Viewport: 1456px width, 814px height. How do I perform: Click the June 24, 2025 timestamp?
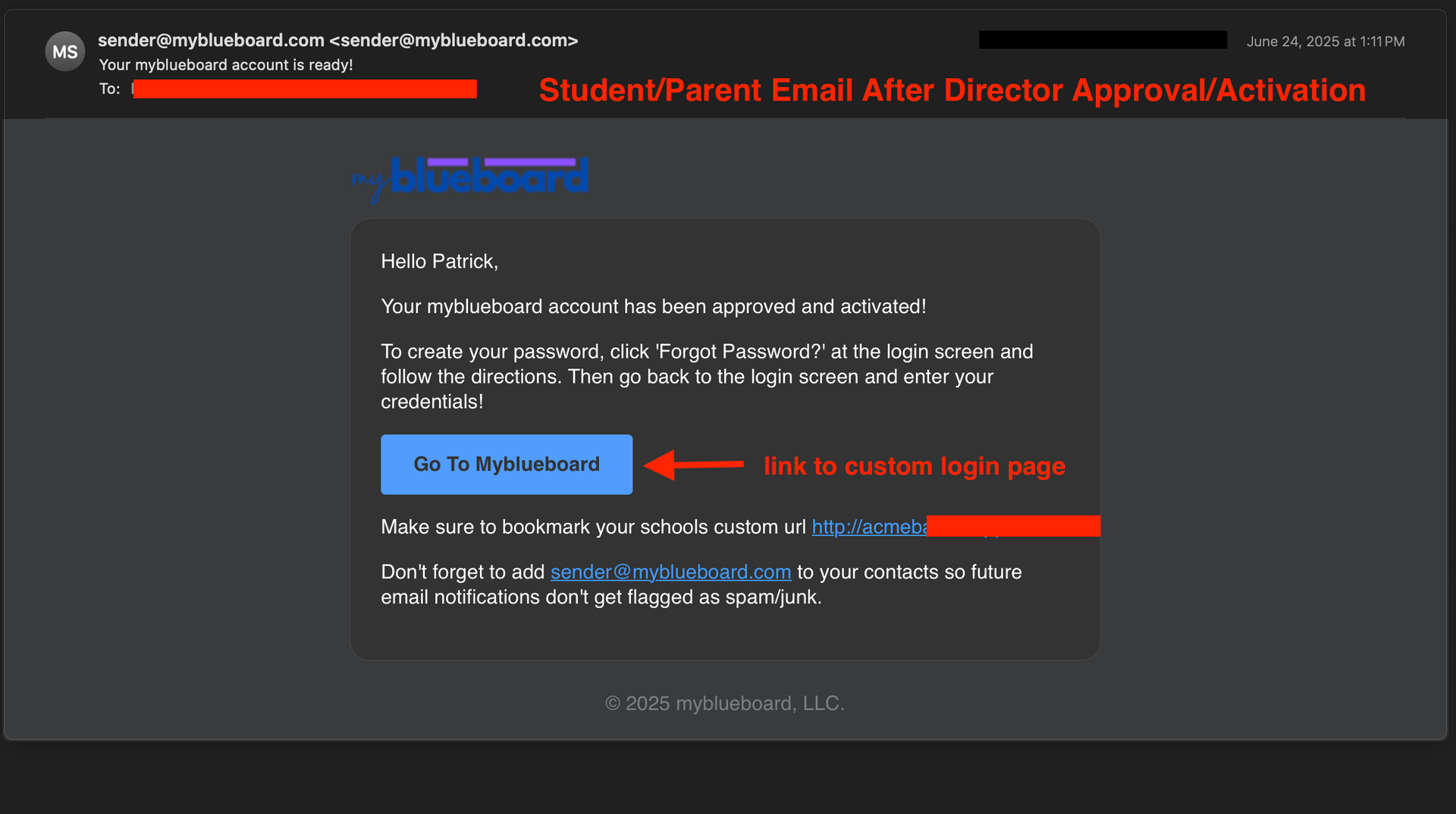[x=1326, y=42]
